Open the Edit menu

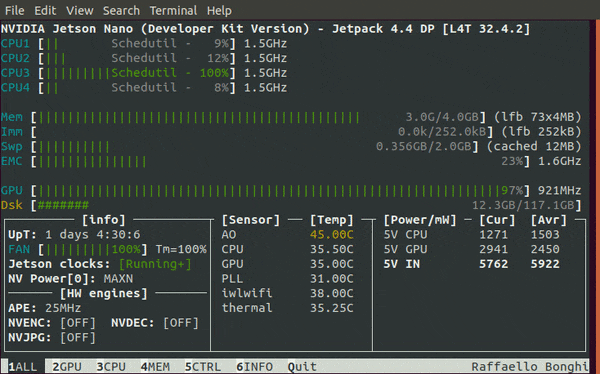click(x=45, y=10)
